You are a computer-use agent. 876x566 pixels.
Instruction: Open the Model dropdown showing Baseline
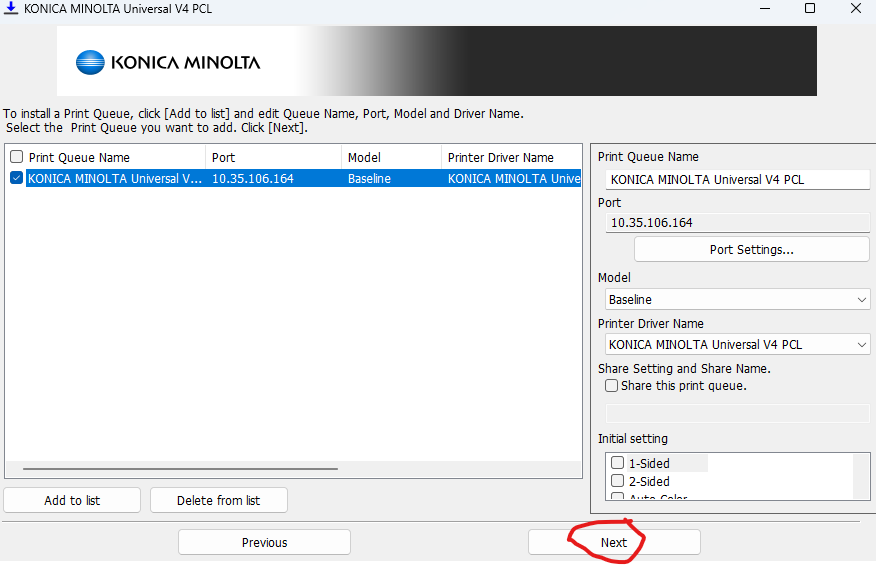click(x=738, y=299)
